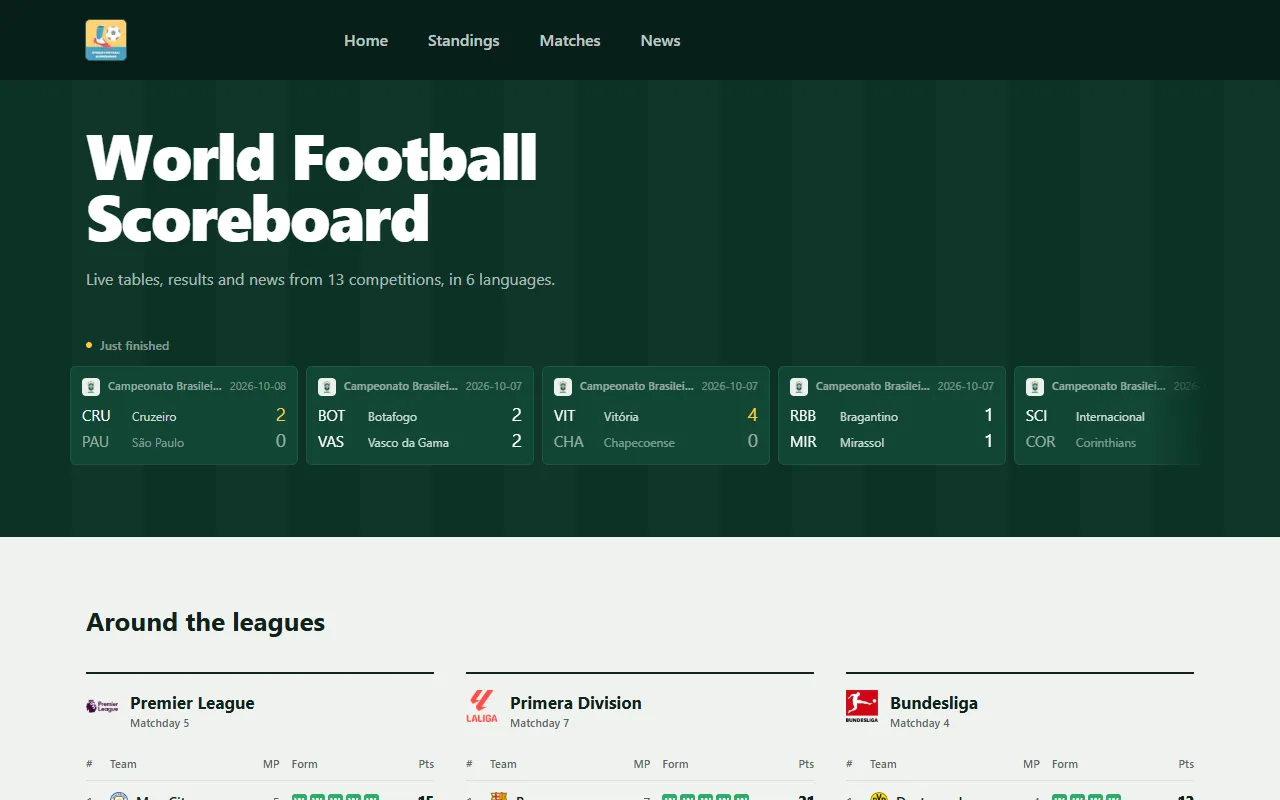Go to the Home page
This screenshot has width=1280, height=800.
pyautogui.click(x=366, y=41)
